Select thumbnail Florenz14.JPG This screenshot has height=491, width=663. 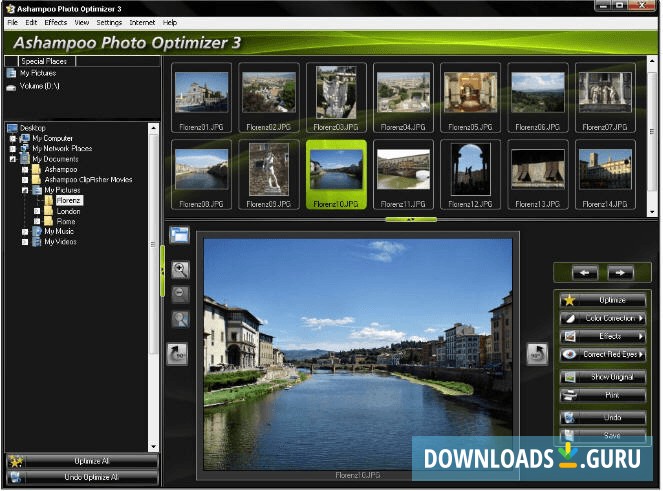605,175
